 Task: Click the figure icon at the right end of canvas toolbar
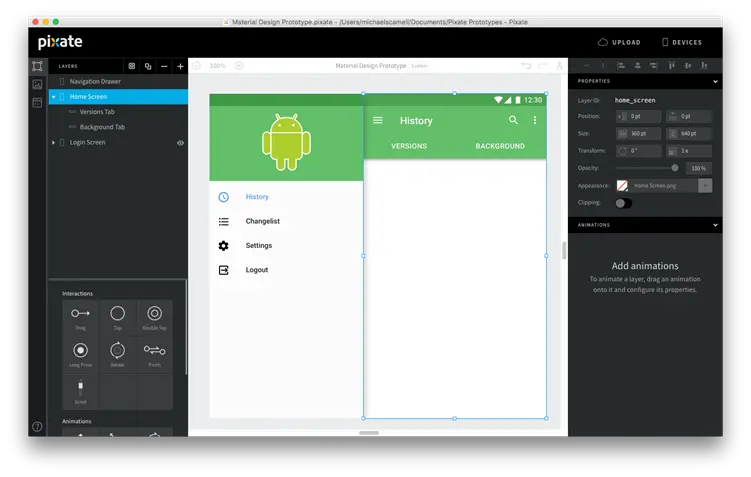point(559,66)
